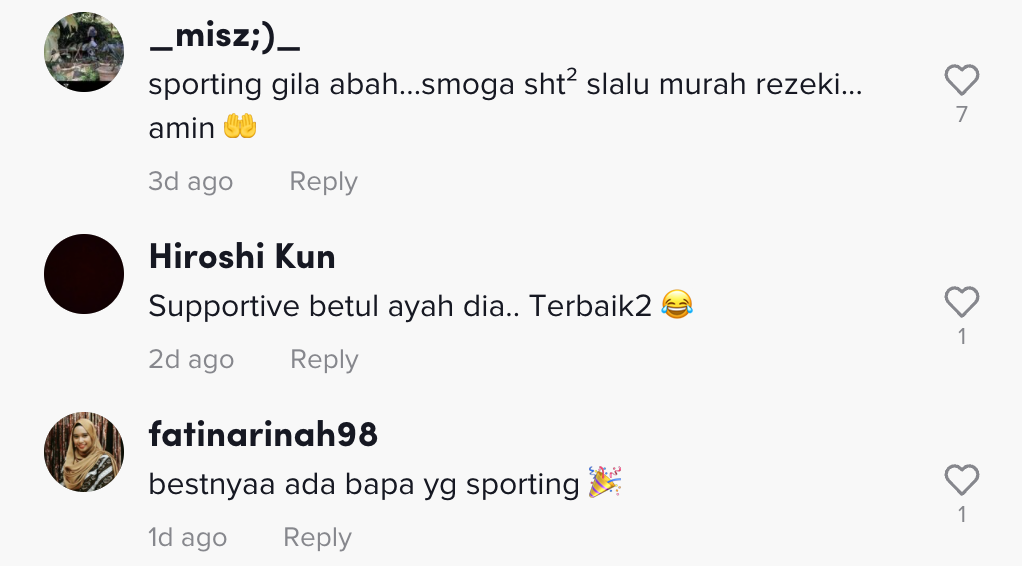Like the comment by _misz;)_

(x=961, y=80)
